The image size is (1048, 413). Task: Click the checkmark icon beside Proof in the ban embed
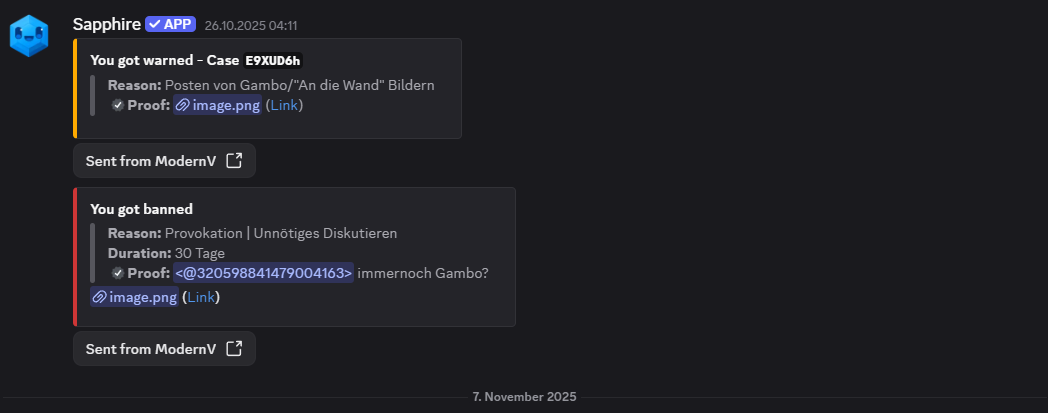117,273
